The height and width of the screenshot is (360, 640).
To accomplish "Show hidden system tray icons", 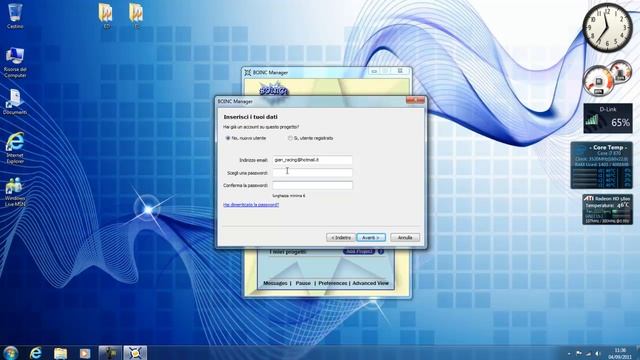I will [569, 353].
